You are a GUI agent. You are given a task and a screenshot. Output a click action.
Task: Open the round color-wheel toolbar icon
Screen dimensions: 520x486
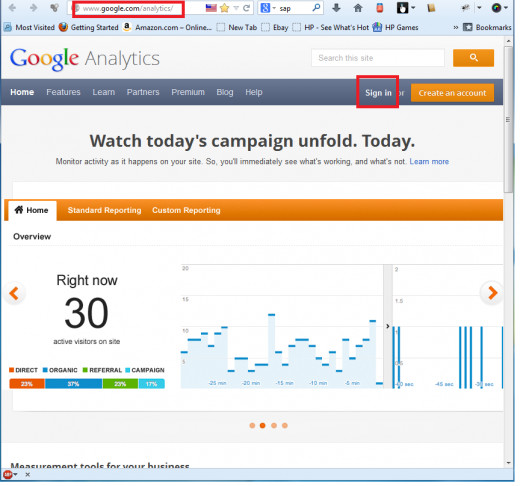click(x=497, y=8)
